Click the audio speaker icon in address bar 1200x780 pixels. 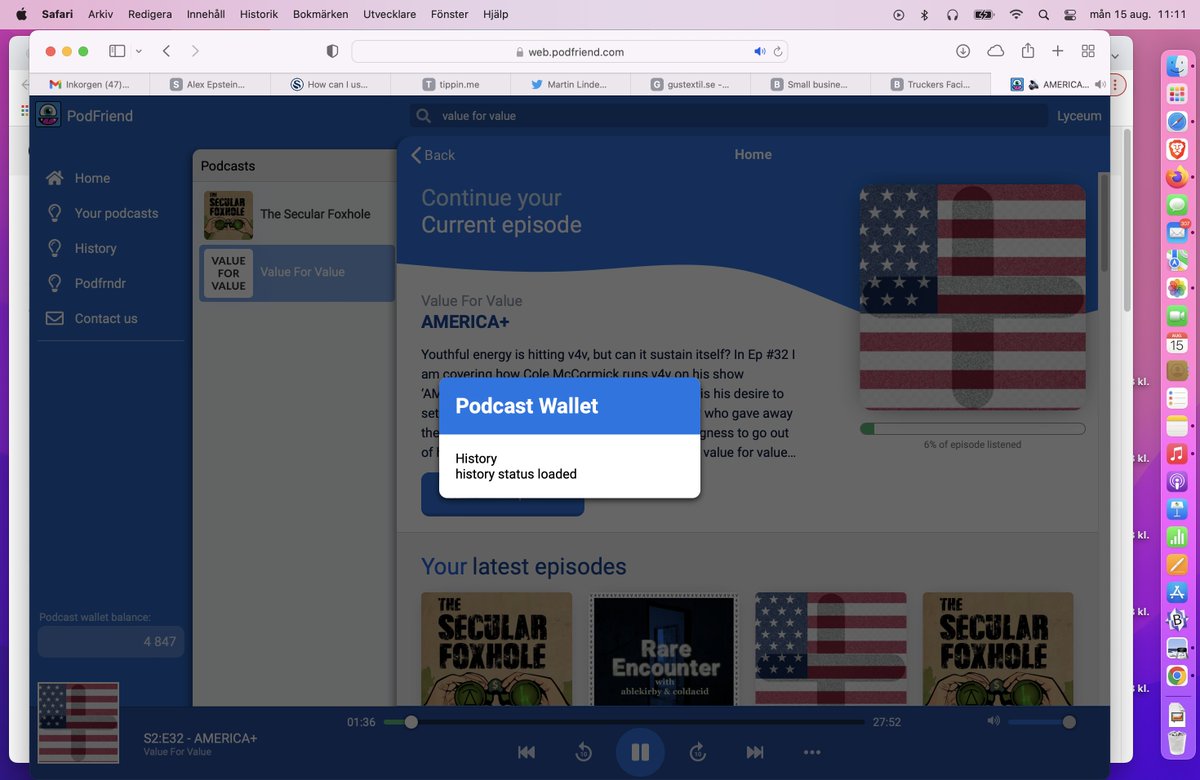point(759,52)
